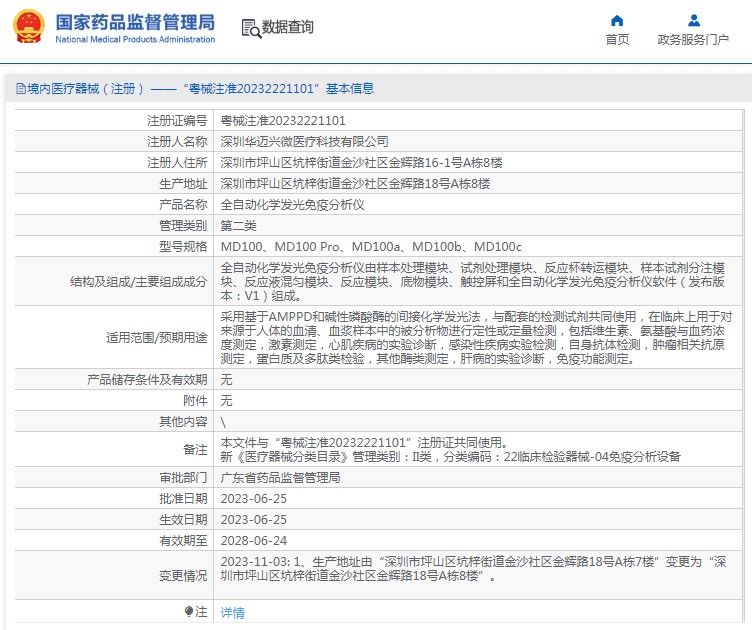This screenshot has width=752, height=630.
Task: Click the approving department 广东省药品监督管理局
Action: [280, 478]
